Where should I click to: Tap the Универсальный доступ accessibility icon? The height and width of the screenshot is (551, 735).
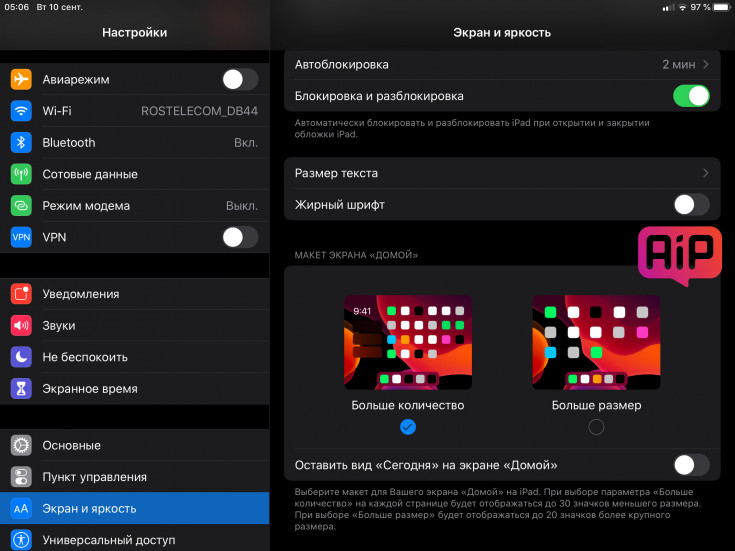pyautogui.click(x=21, y=540)
